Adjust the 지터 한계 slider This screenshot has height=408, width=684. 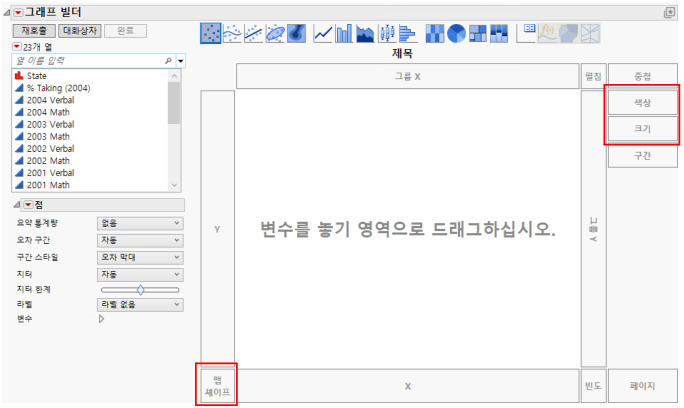tap(140, 290)
